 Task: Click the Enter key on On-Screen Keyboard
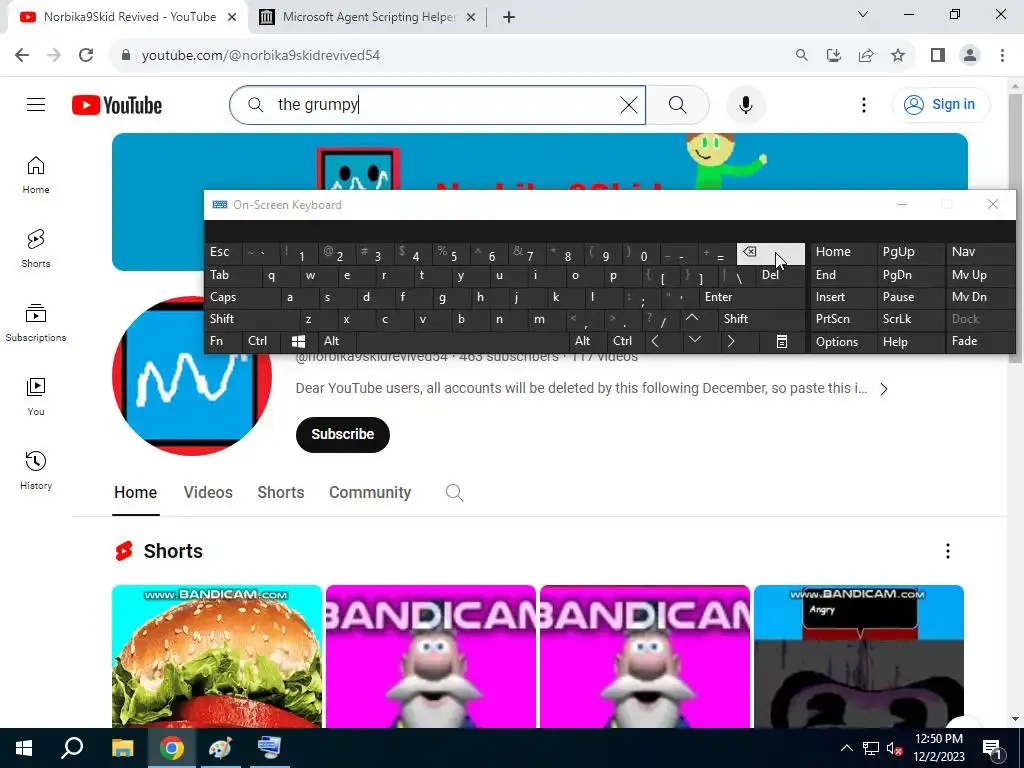[752, 297]
